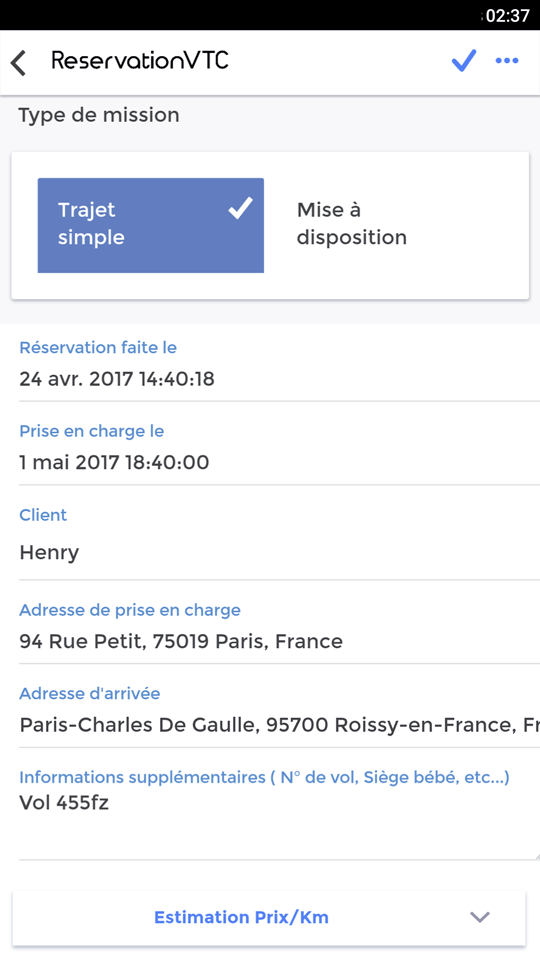Image resolution: width=540 pixels, height=960 pixels.
Task: Select the Trajet simple mission type
Action: click(151, 225)
